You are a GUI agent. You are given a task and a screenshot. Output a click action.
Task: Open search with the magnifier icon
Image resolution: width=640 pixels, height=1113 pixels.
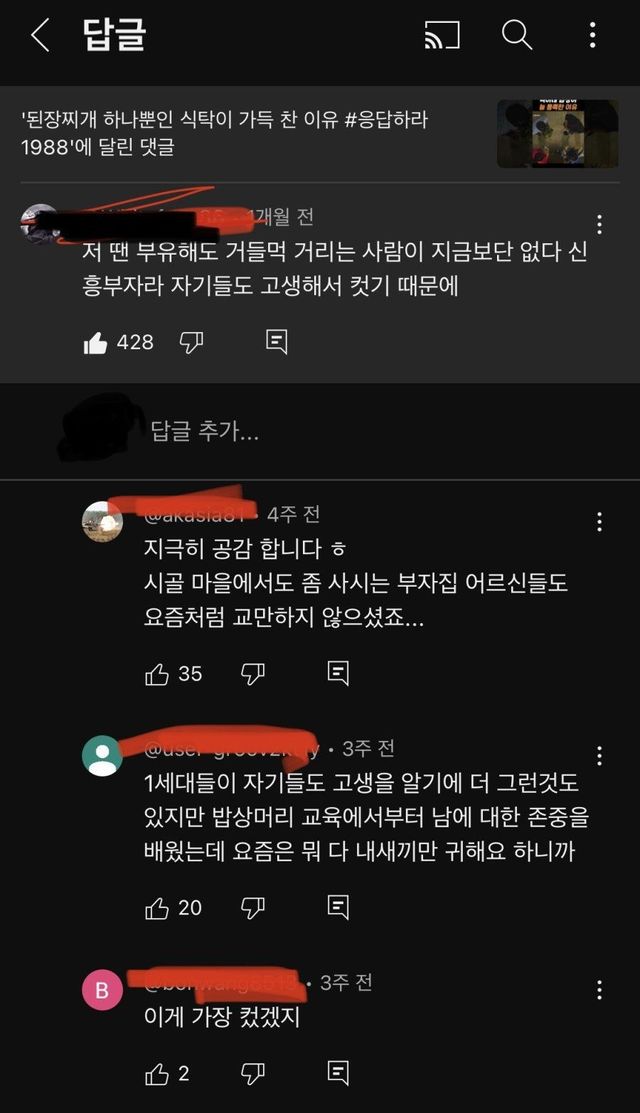coord(517,35)
